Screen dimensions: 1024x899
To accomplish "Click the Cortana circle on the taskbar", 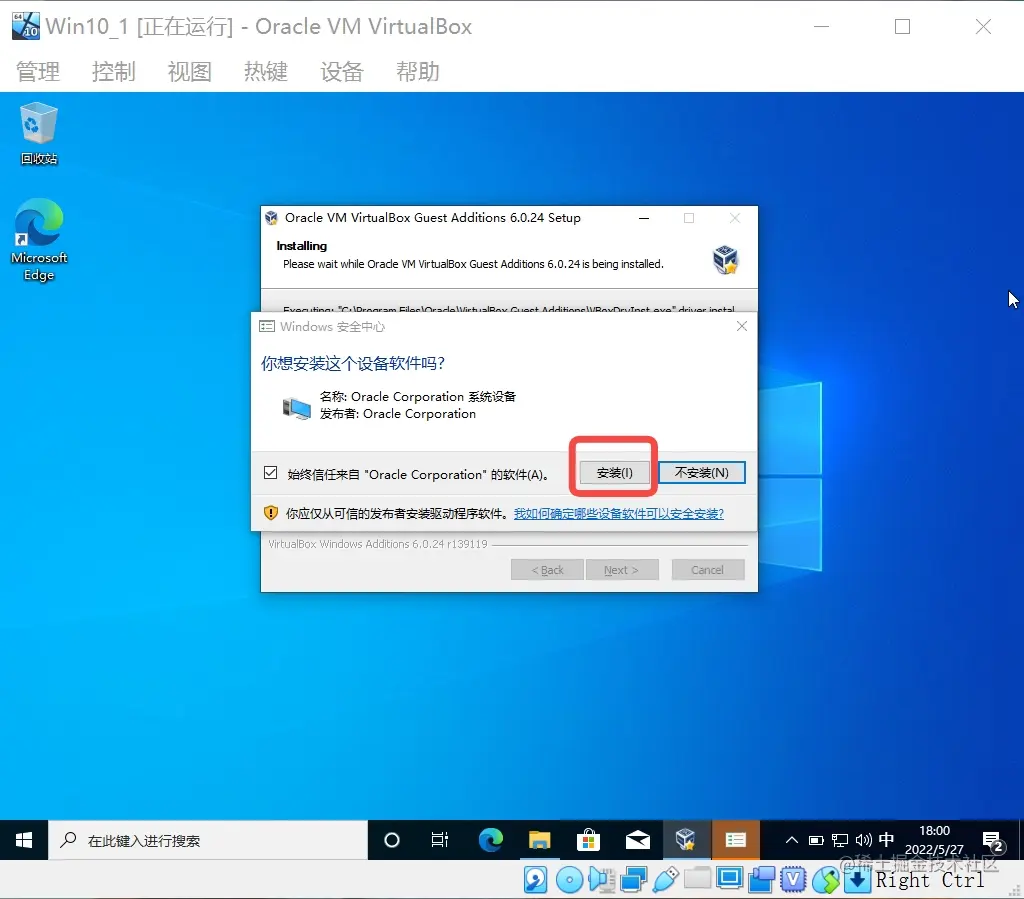I will click(392, 840).
